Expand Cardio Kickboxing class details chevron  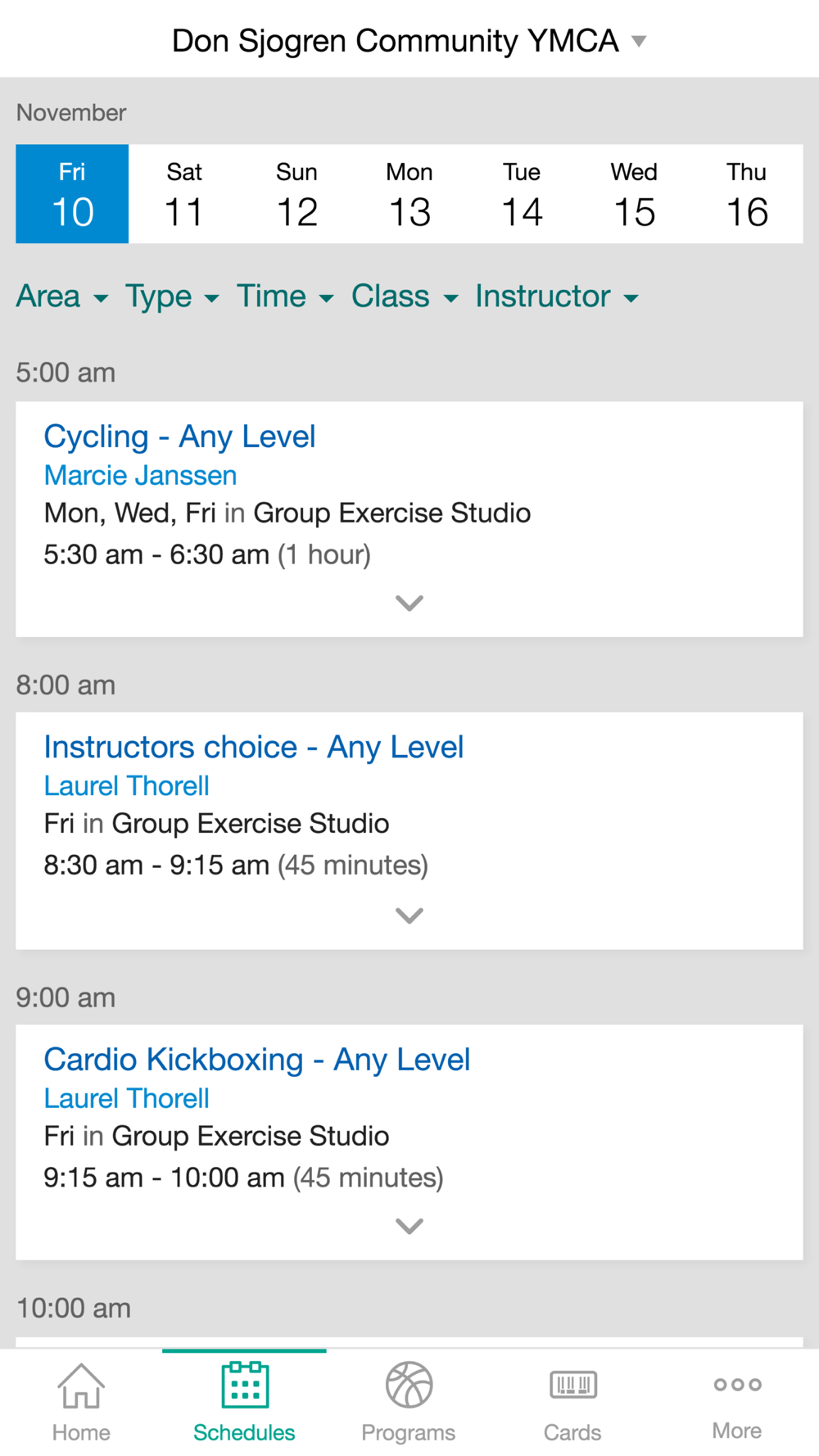click(409, 1226)
